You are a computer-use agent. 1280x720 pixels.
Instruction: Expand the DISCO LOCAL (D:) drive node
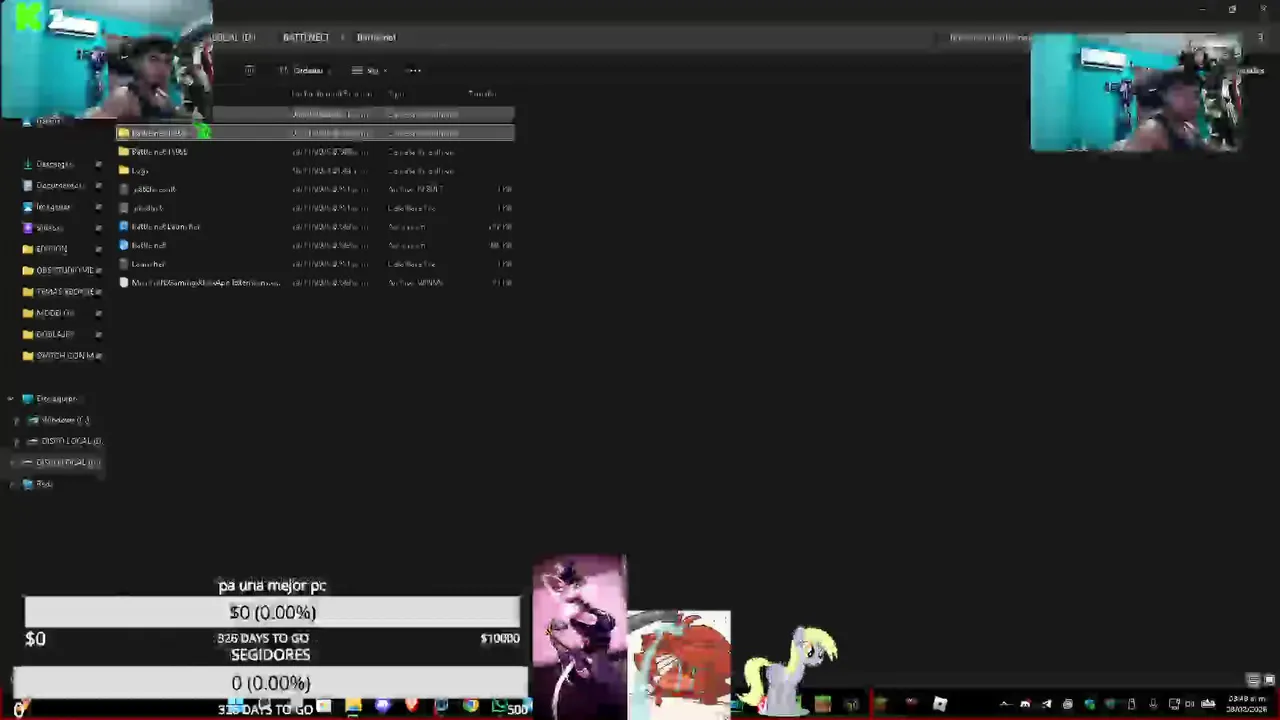[16, 441]
